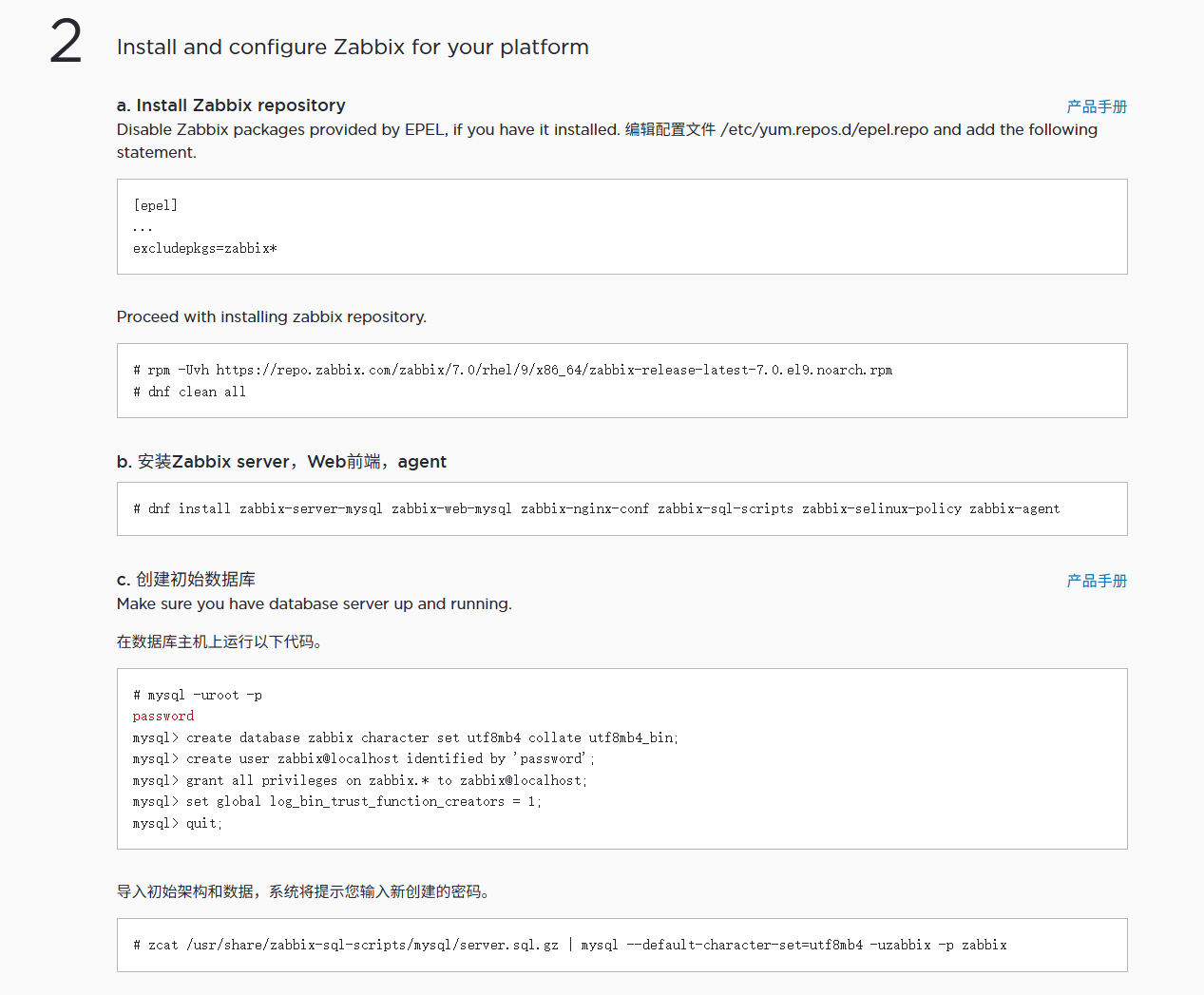Click the 'grant all privileges on zabbix.*' line
Viewport: 1204px width, 995px height.
pos(360,780)
